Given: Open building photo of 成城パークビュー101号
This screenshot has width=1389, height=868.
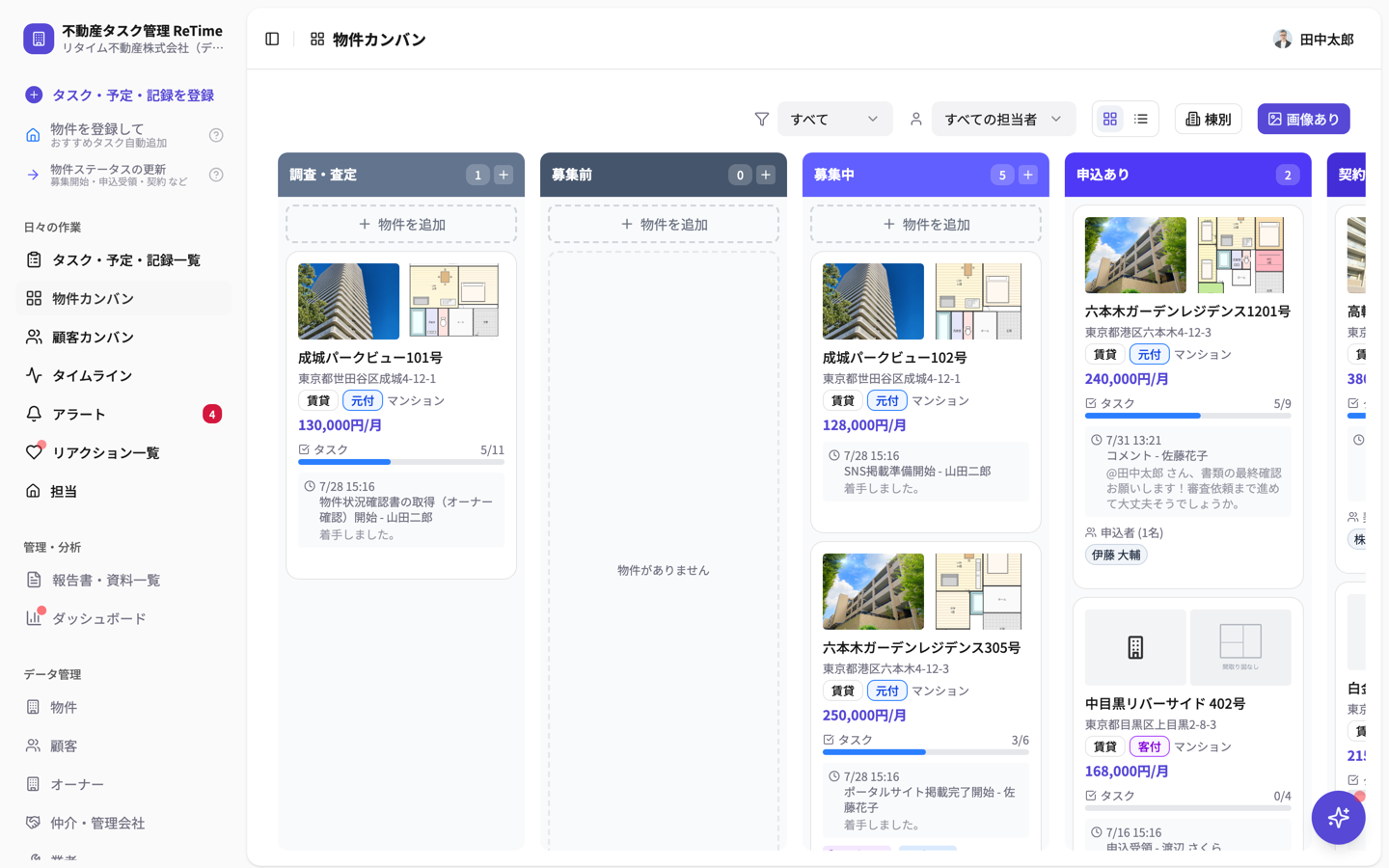Looking at the screenshot, I should (348, 301).
